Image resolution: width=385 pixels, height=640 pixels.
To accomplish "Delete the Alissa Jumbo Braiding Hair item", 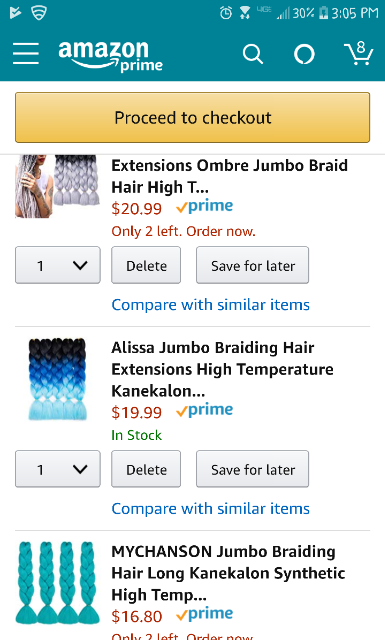I will 146,469.
